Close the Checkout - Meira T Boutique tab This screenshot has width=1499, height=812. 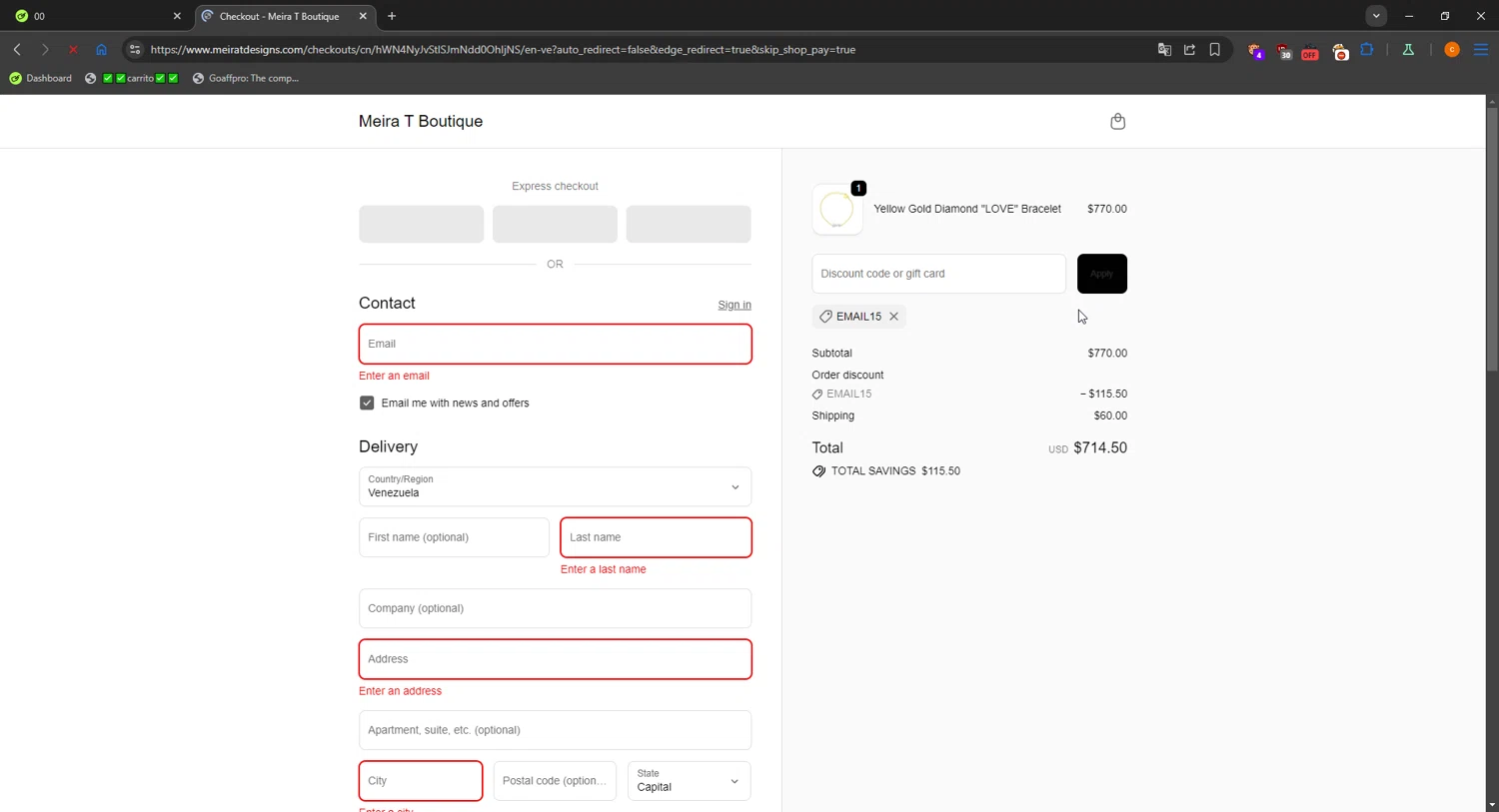pyautogui.click(x=363, y=16)
